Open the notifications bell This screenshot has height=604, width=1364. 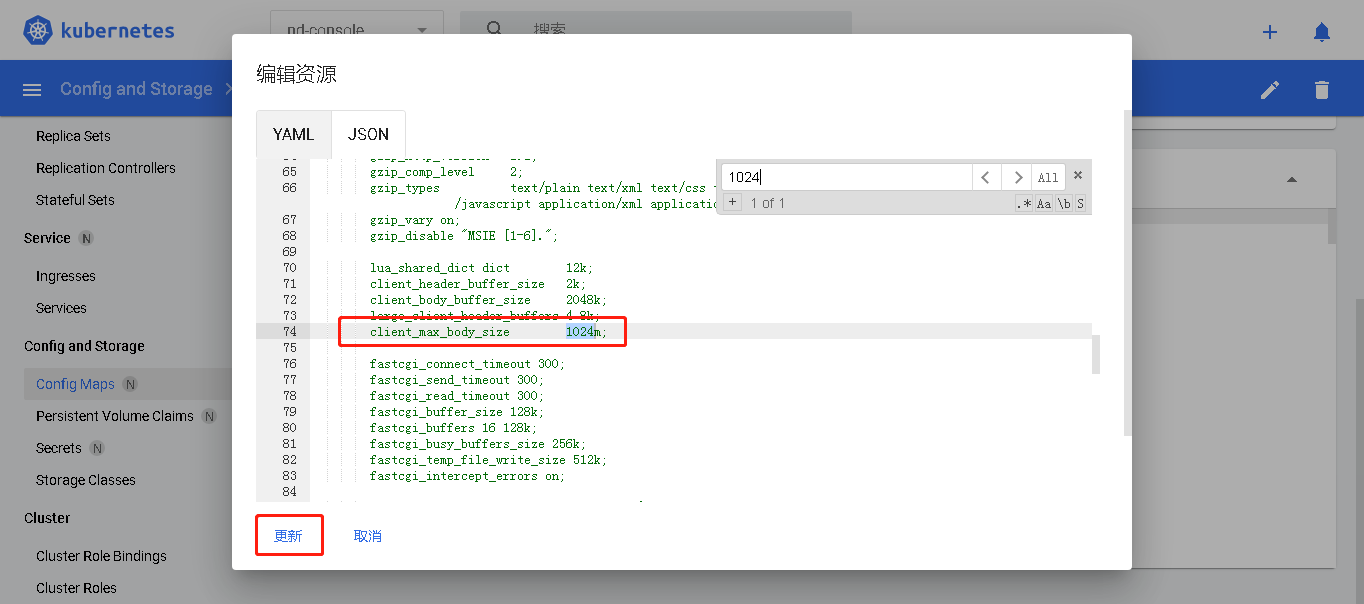click(1322, 32)
